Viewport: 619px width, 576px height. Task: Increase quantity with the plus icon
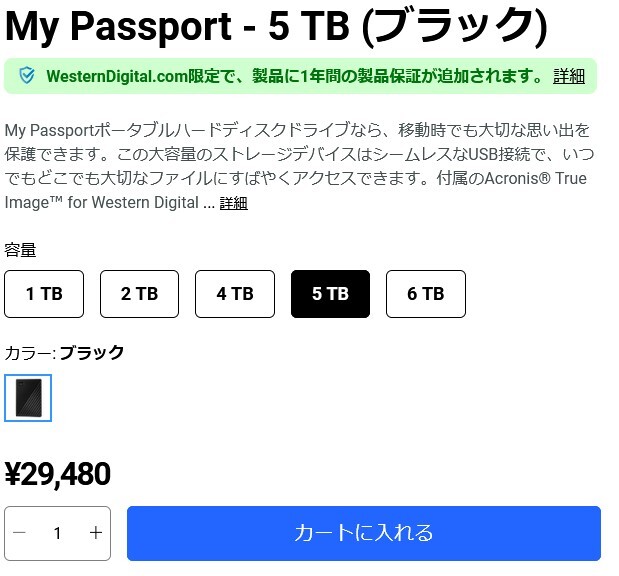pyautogui.click(x=96, y=533)
